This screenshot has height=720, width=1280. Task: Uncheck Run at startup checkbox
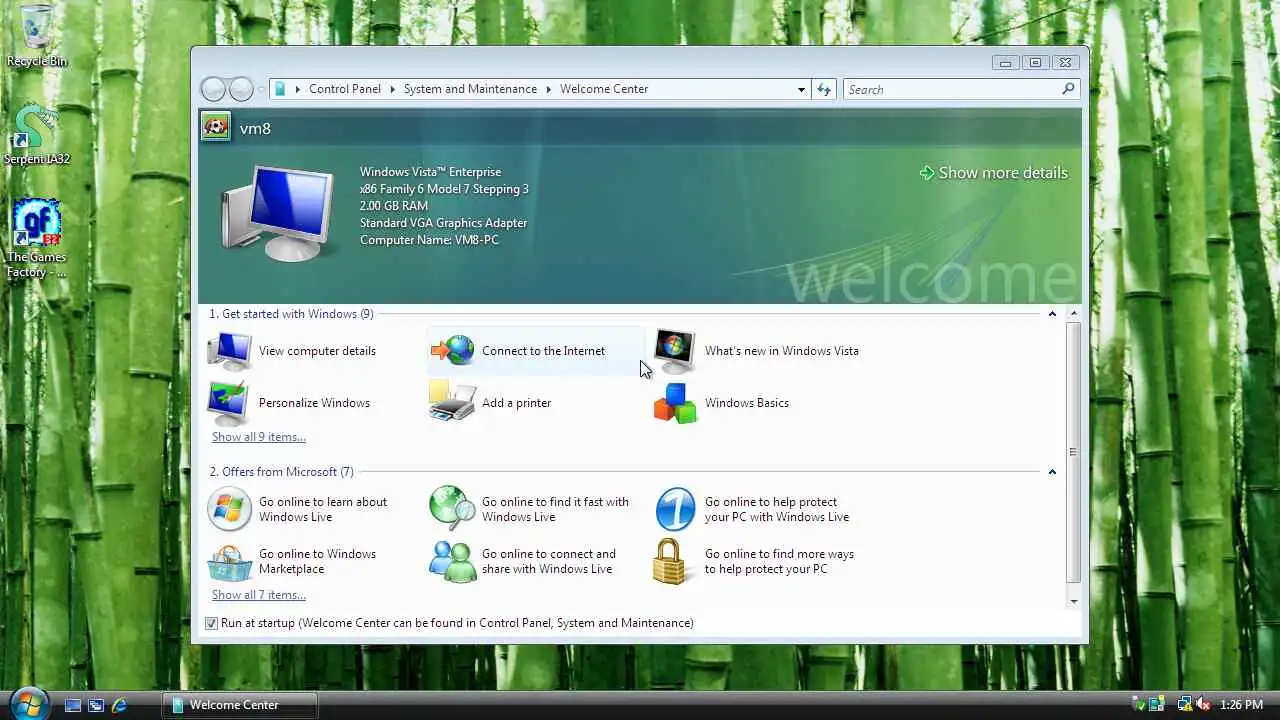(211, 623)
